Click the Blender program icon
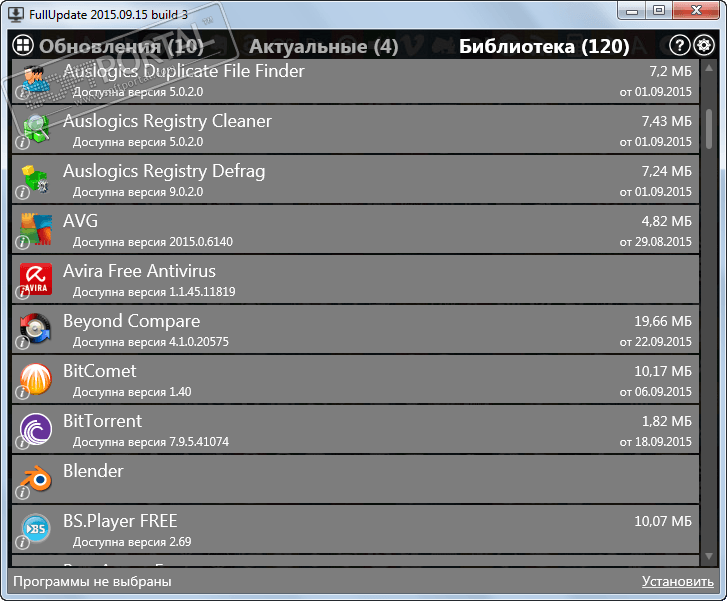The image size is (727, 601). [36, 479]
